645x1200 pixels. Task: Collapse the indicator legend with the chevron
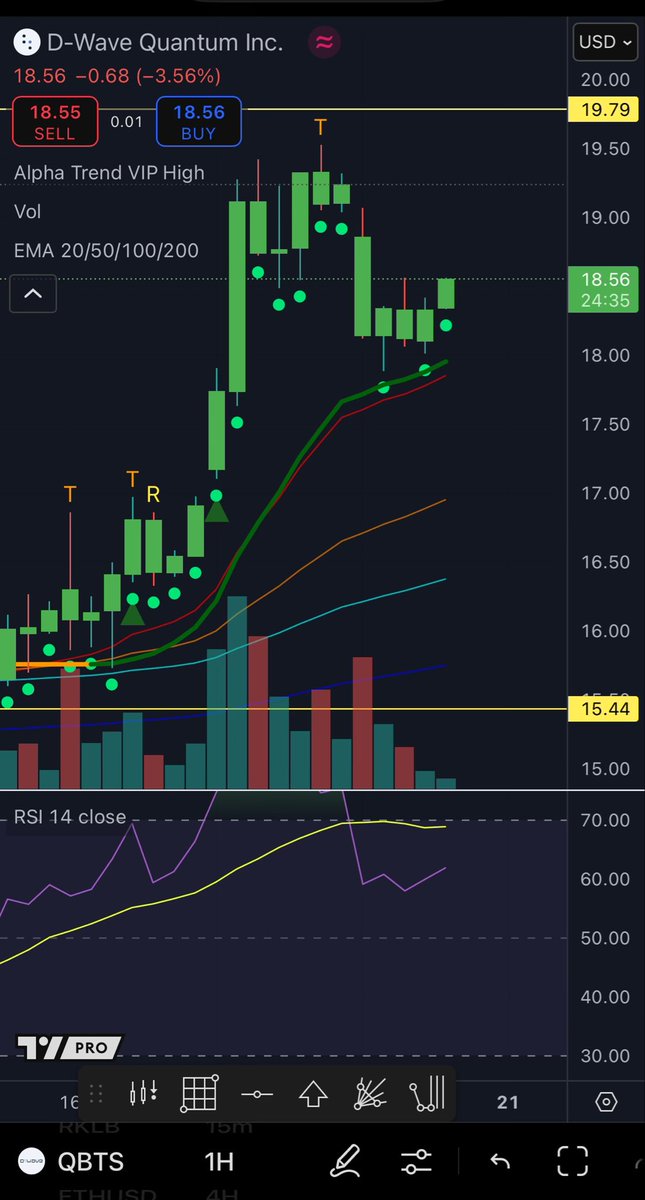tap(33, 294)
